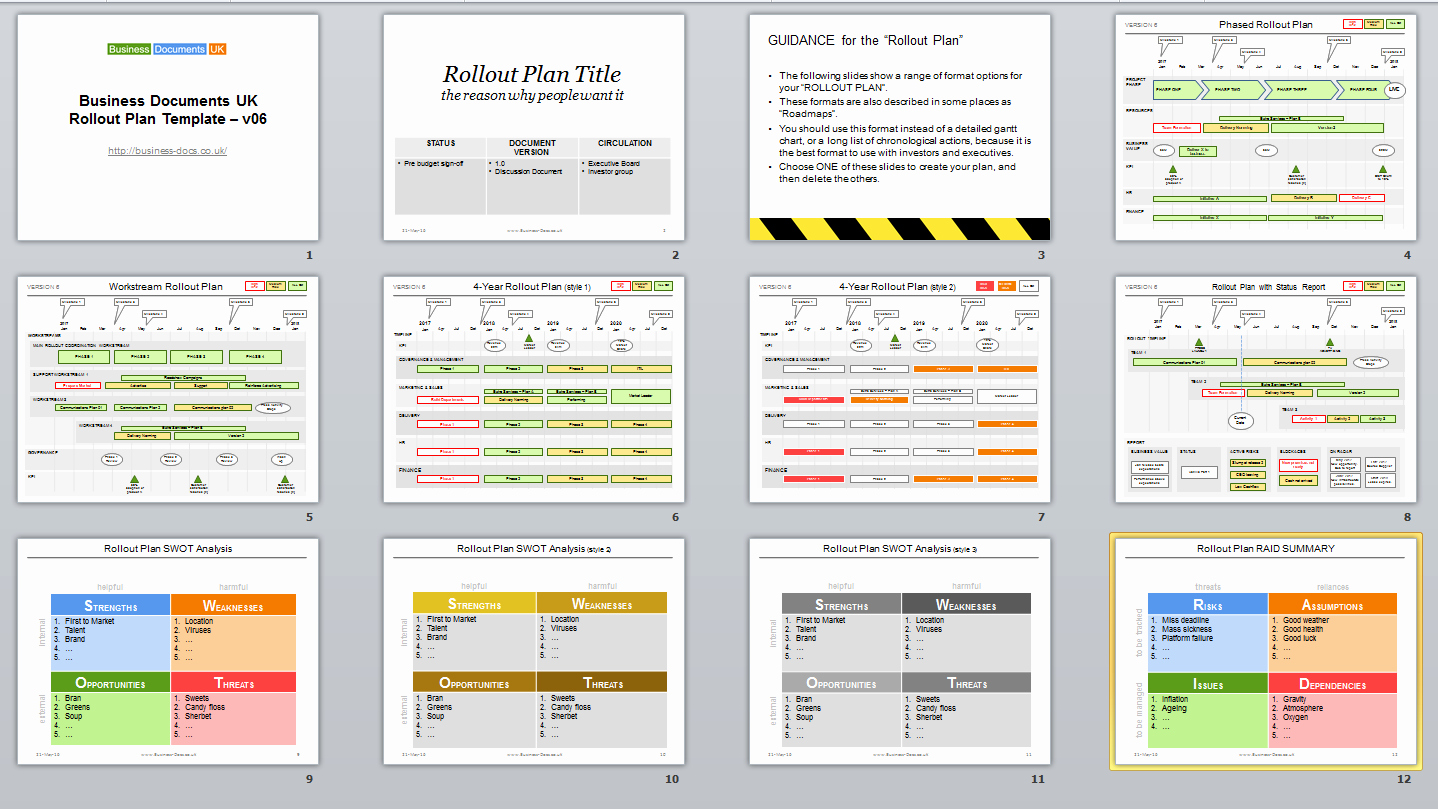The height and width of the screenshot is (809, 1438).
Task: Click the GUIDANCE heading on slide 3
Action: click(865, 41)
